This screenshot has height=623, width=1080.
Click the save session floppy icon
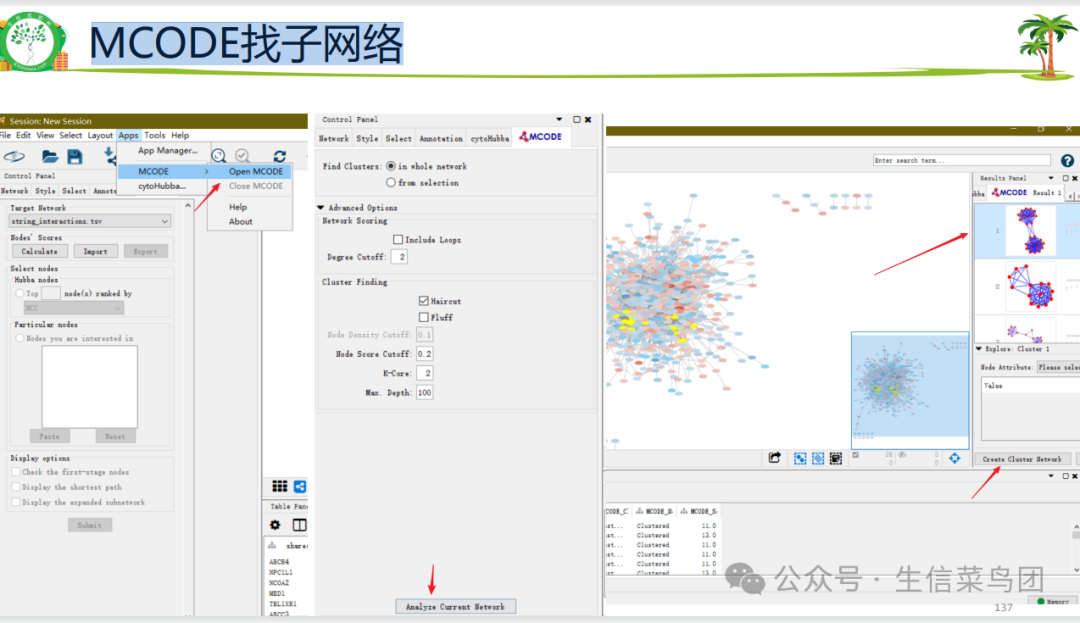[74, 156]
